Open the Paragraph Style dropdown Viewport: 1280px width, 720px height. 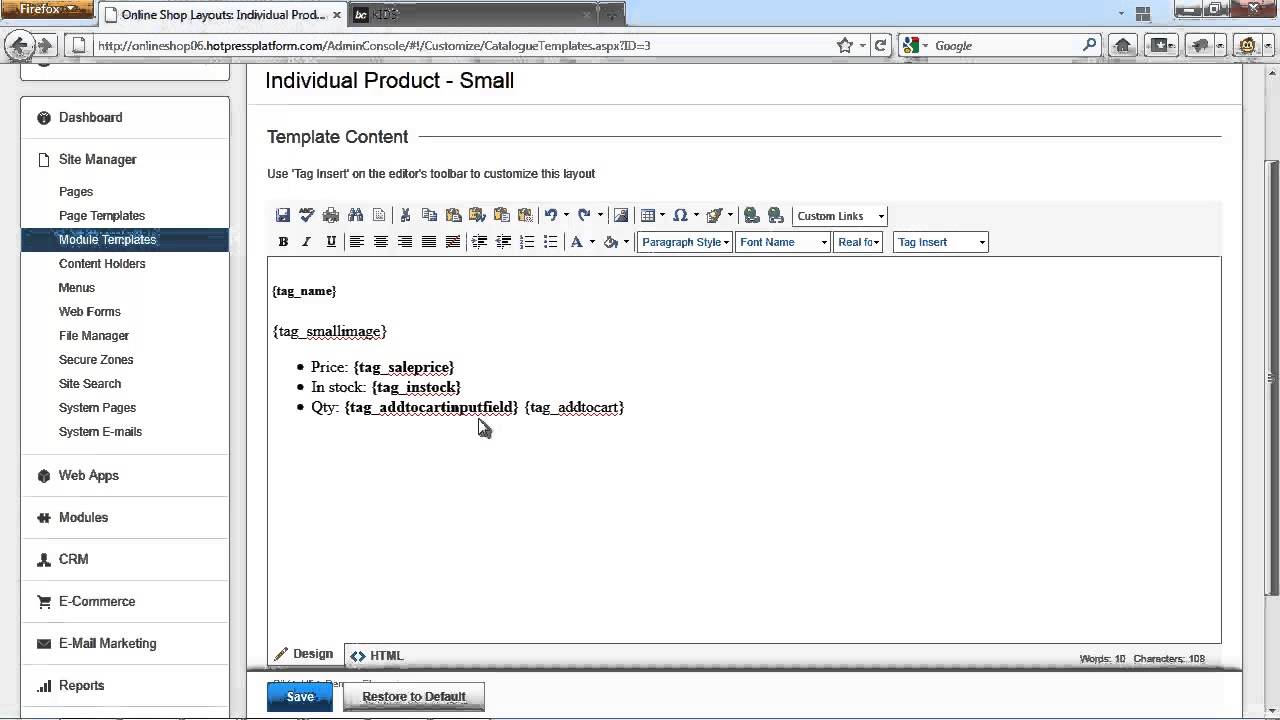pyautogui.click(x=684, y=242)
